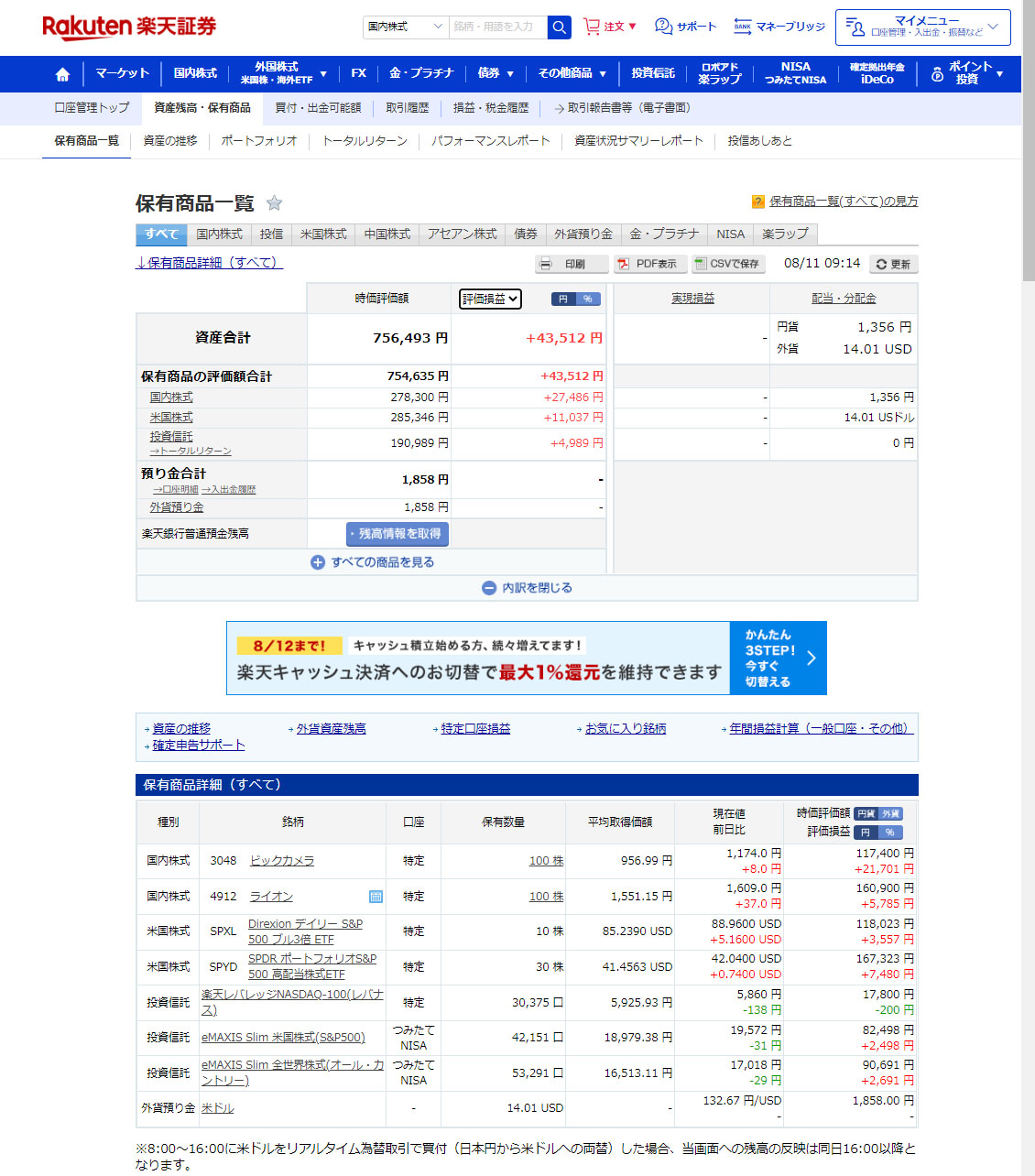Refresh data with the 更新 button

[x=893, y=264]
